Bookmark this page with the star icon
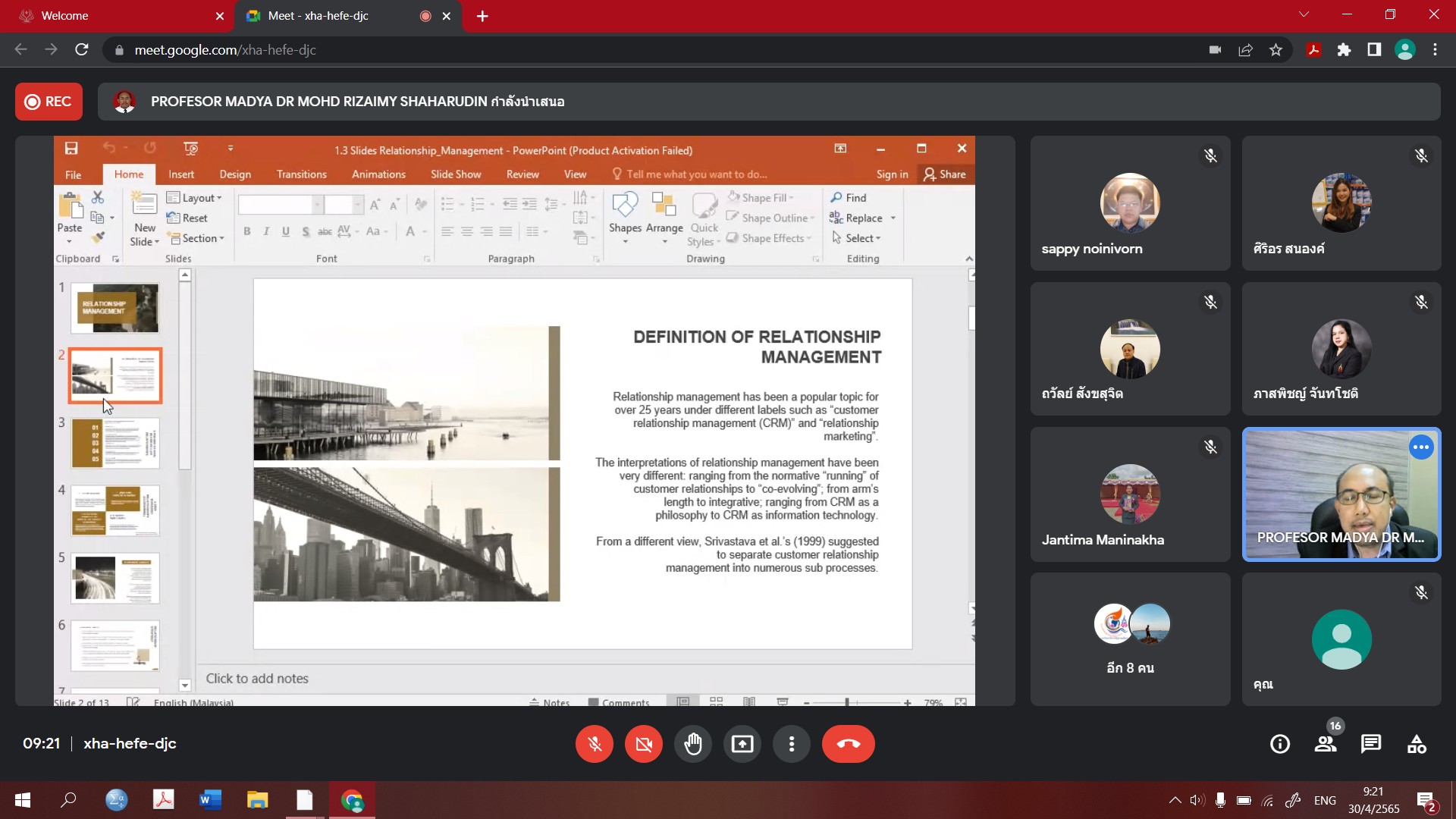 pyautogui.click(x=1276, y=50)
